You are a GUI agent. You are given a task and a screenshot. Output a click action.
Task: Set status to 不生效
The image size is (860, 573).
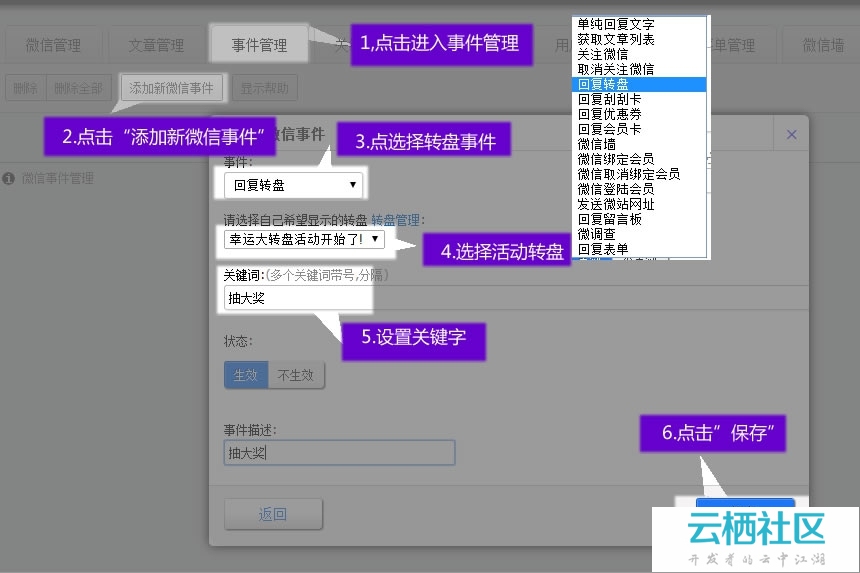pos(296,375)
